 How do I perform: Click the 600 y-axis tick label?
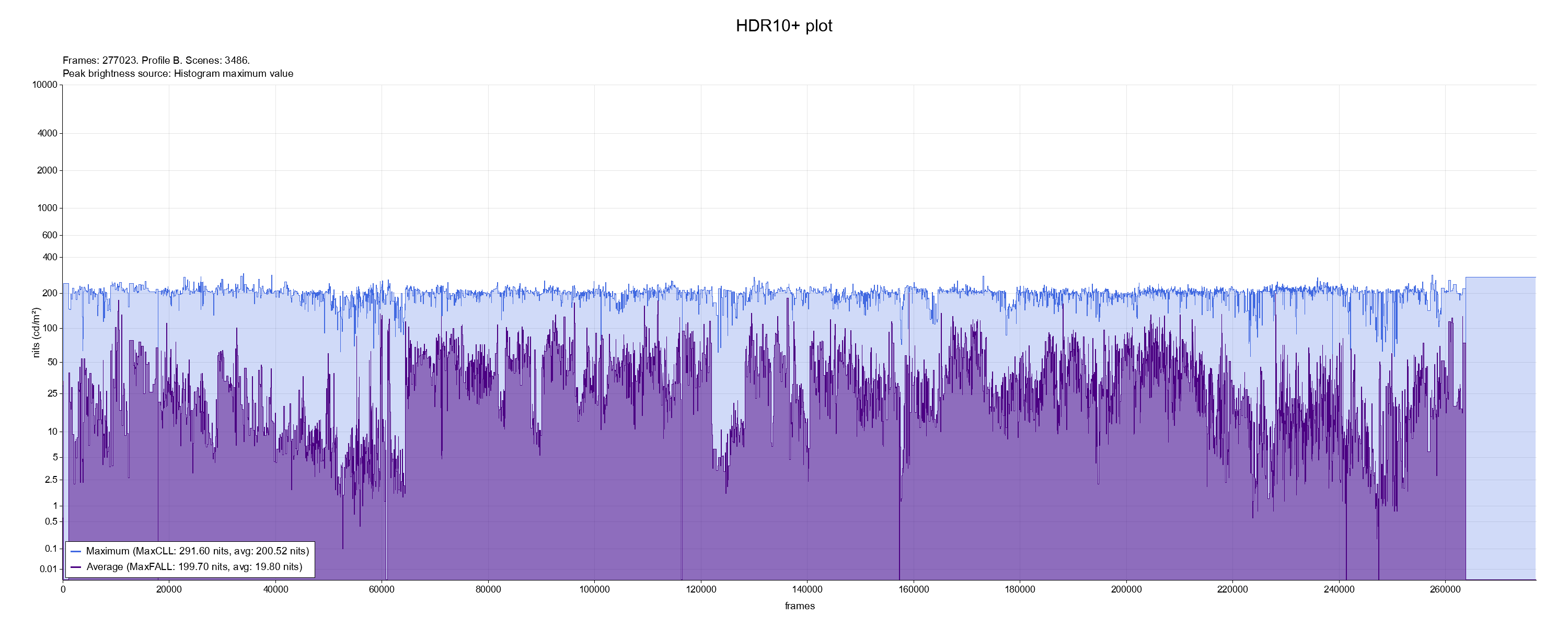49,235
